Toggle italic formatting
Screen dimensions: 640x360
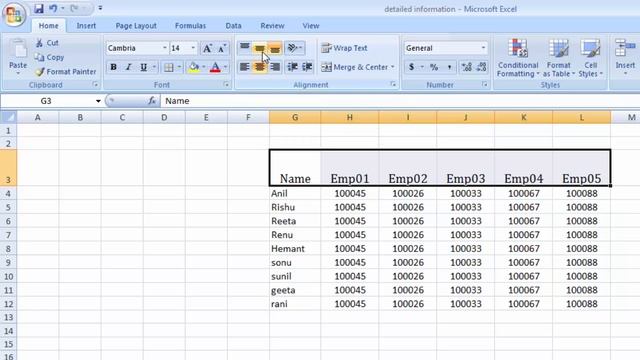[128, 67]
